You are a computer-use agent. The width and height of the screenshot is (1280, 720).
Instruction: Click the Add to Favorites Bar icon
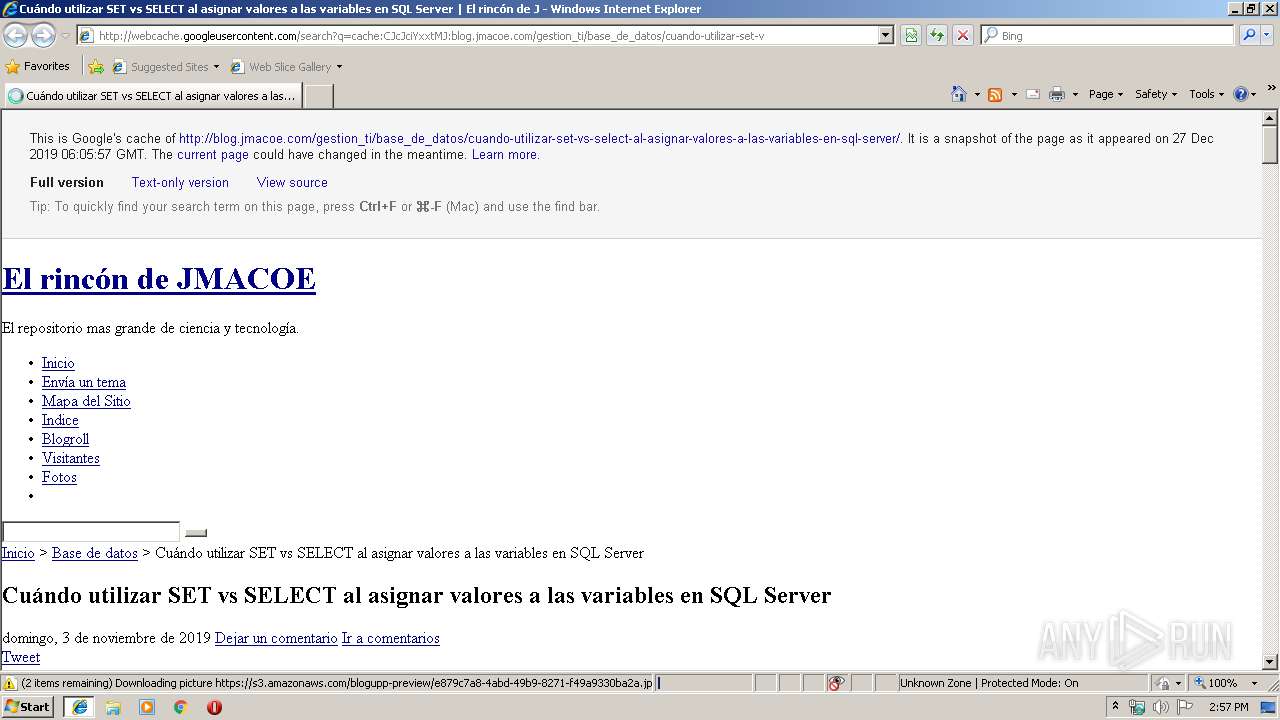pos(96,67)
